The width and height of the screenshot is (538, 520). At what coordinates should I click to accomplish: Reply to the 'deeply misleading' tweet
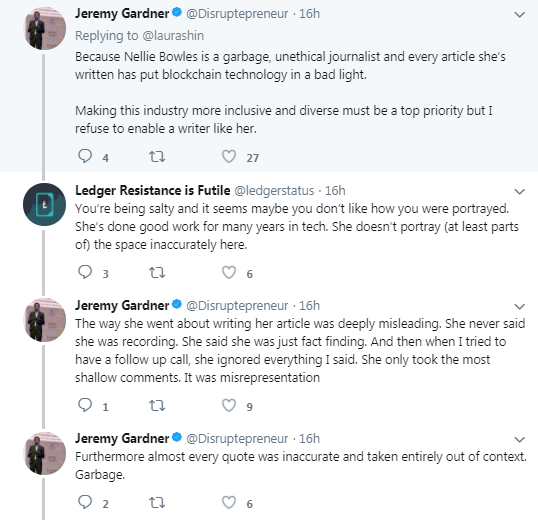tap(85, 405)
